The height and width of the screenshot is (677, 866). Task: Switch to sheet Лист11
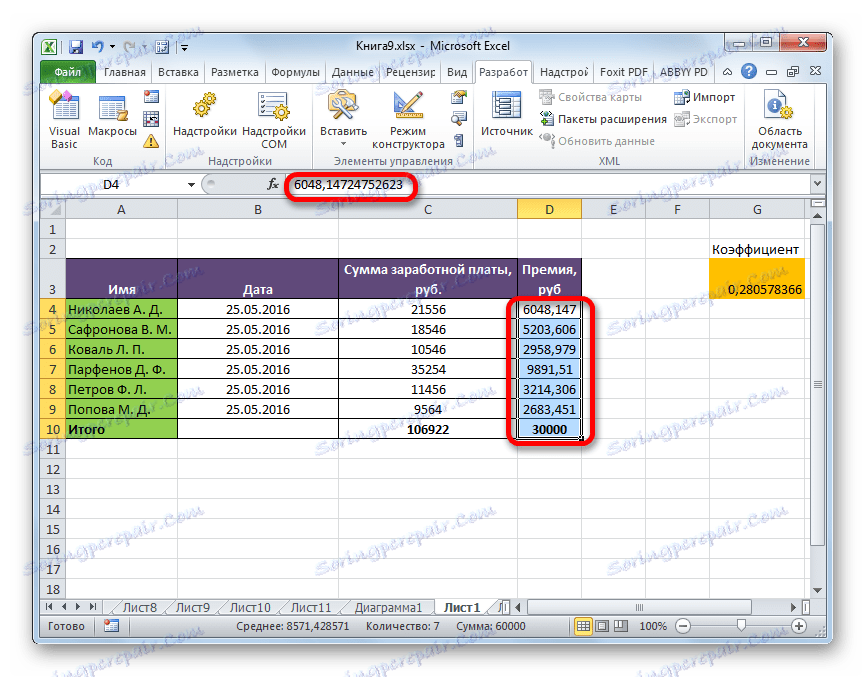tap(311, 607)
